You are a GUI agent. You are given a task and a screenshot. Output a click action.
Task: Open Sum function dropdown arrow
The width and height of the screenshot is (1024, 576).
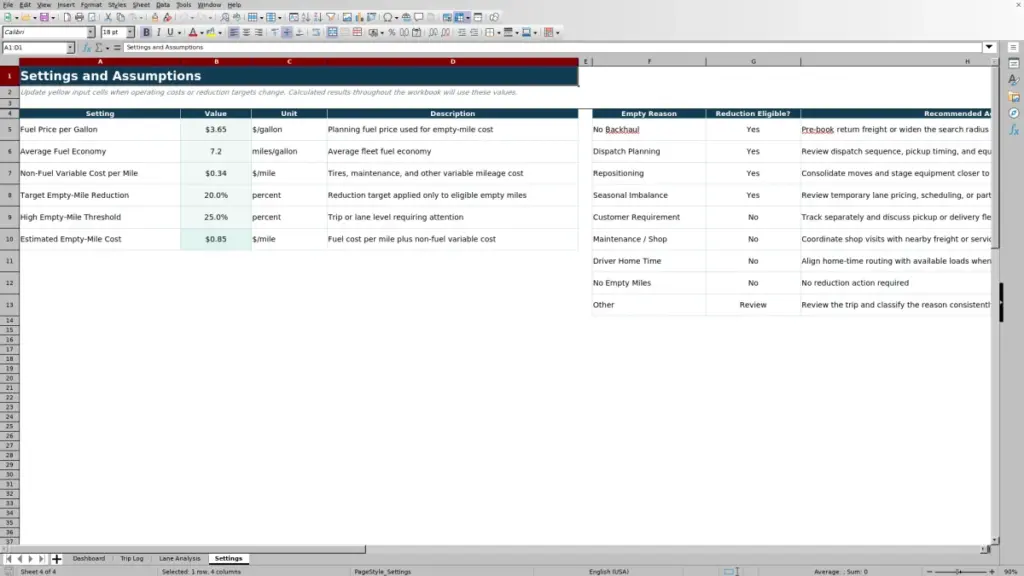pos(108,48)
